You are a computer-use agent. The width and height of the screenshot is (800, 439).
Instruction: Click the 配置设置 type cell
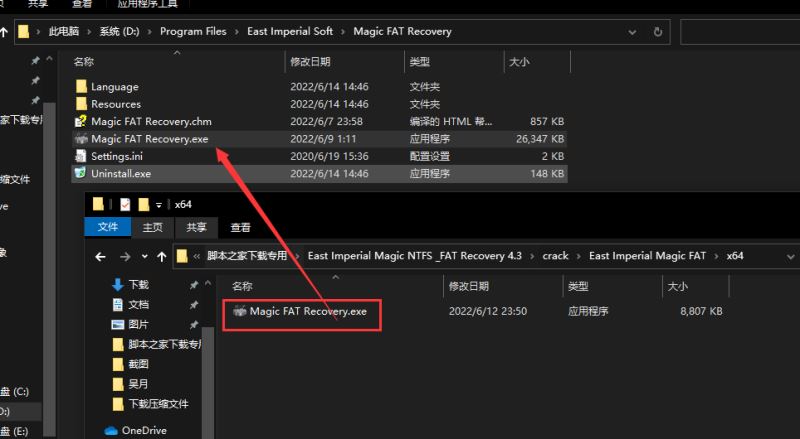point(430,156)
